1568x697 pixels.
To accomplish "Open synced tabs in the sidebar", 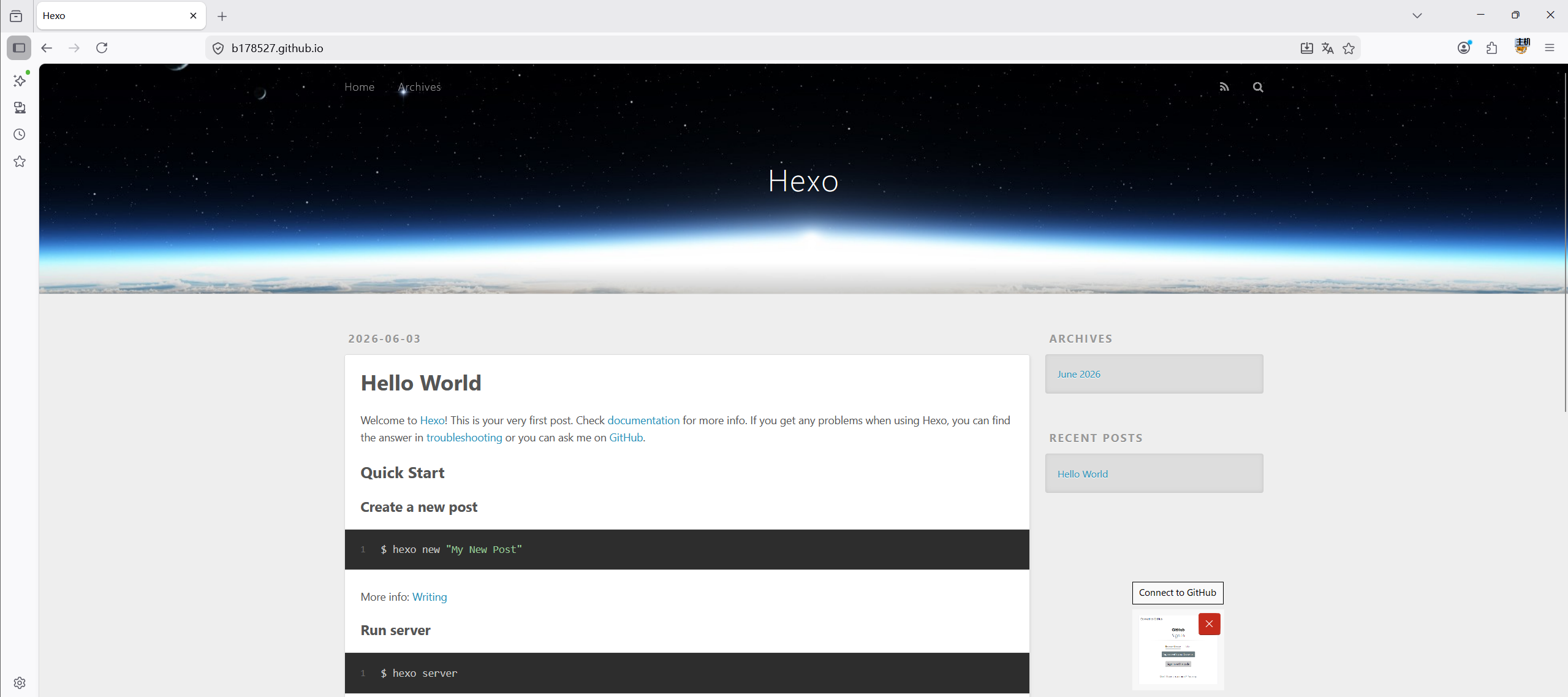I will tap(20, 108).
